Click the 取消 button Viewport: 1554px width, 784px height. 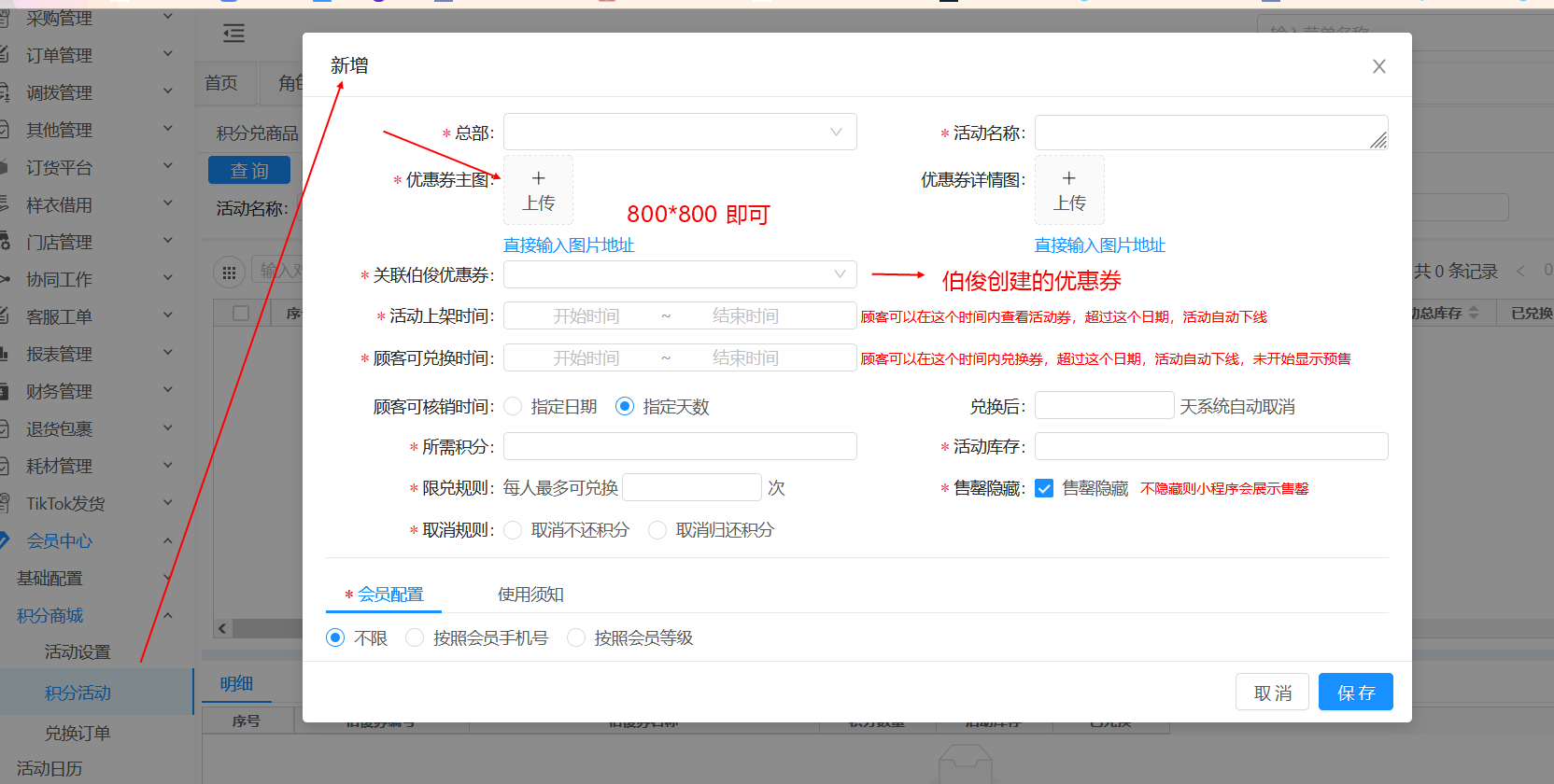click(x=1272, y=692)
